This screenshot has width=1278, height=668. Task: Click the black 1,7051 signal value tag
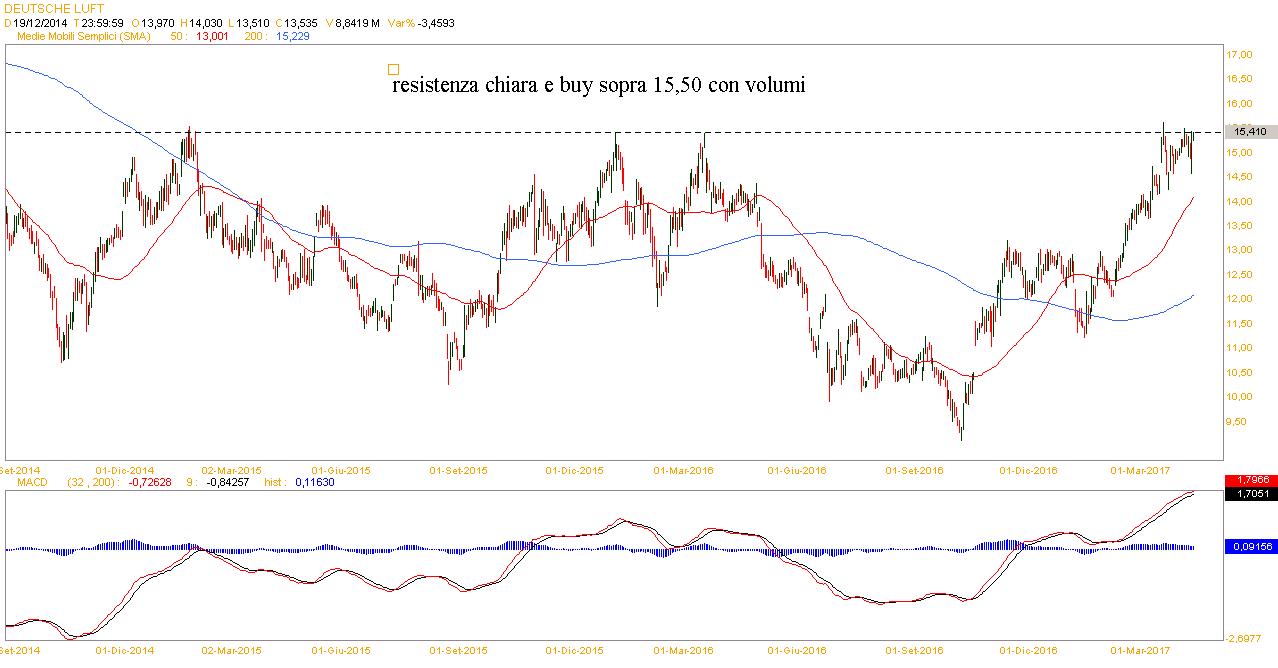(1250, 493)
